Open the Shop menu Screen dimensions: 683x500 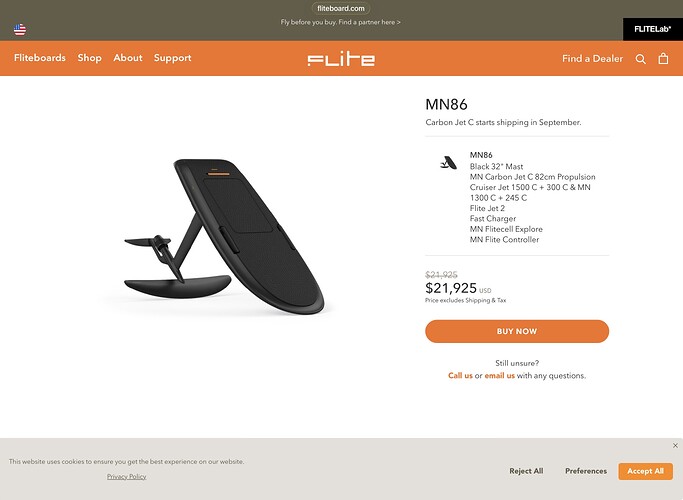pos(89,57)
